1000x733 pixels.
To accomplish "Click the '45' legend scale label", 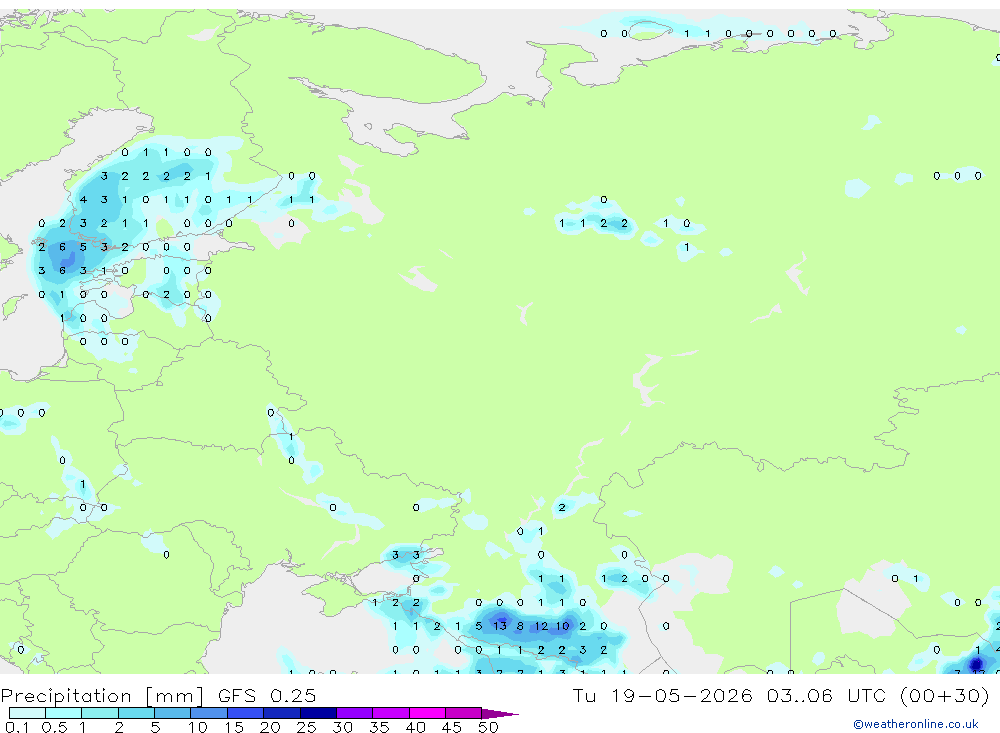I will point(452,727).
